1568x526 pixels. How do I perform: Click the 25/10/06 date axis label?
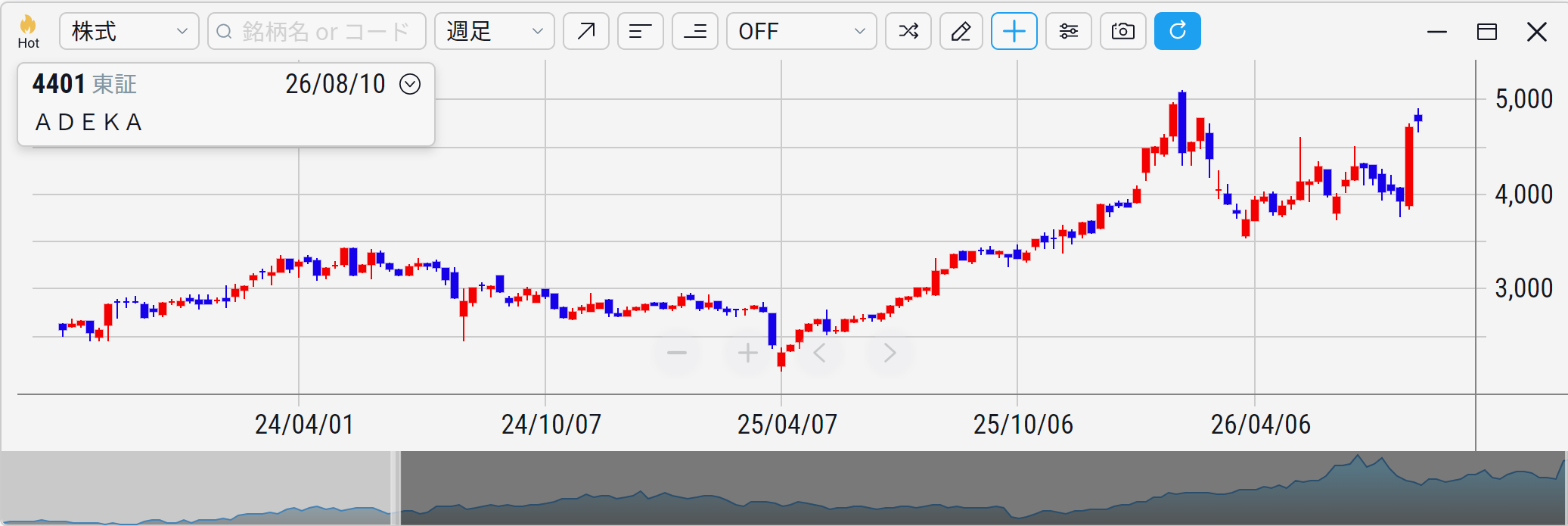[1023, 425]
